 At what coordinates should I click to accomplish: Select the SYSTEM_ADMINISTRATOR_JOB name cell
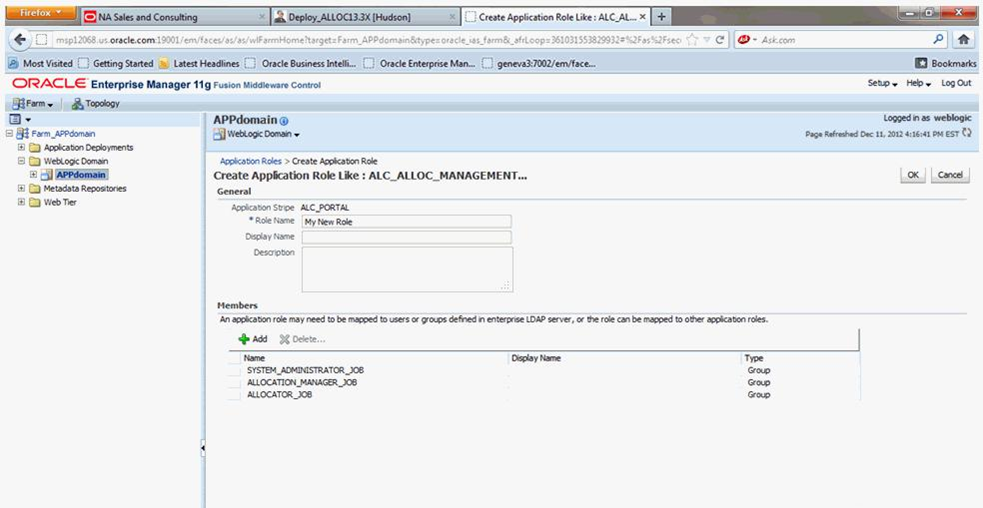(x=306, y=371)
